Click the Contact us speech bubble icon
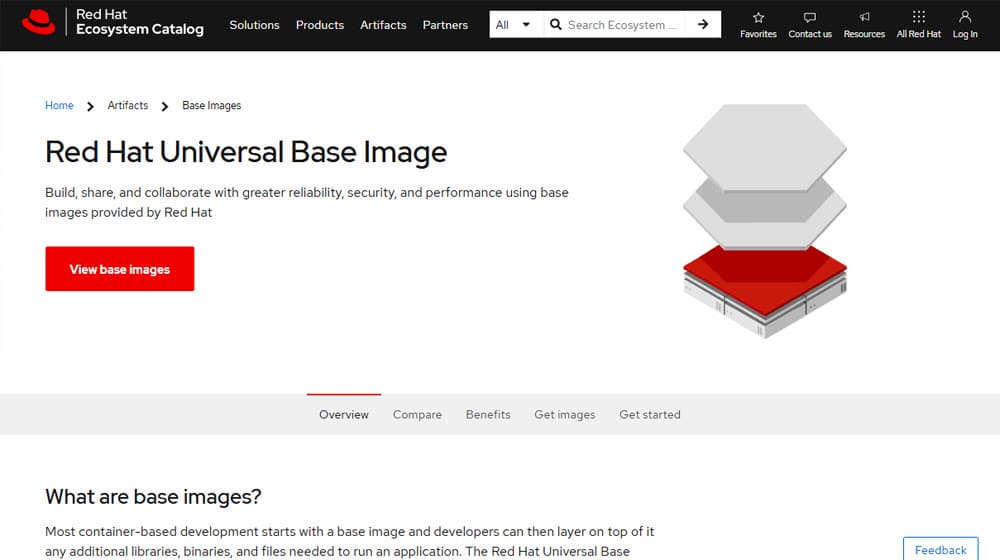Screen dimensions: 1000x560 point(810,17)
